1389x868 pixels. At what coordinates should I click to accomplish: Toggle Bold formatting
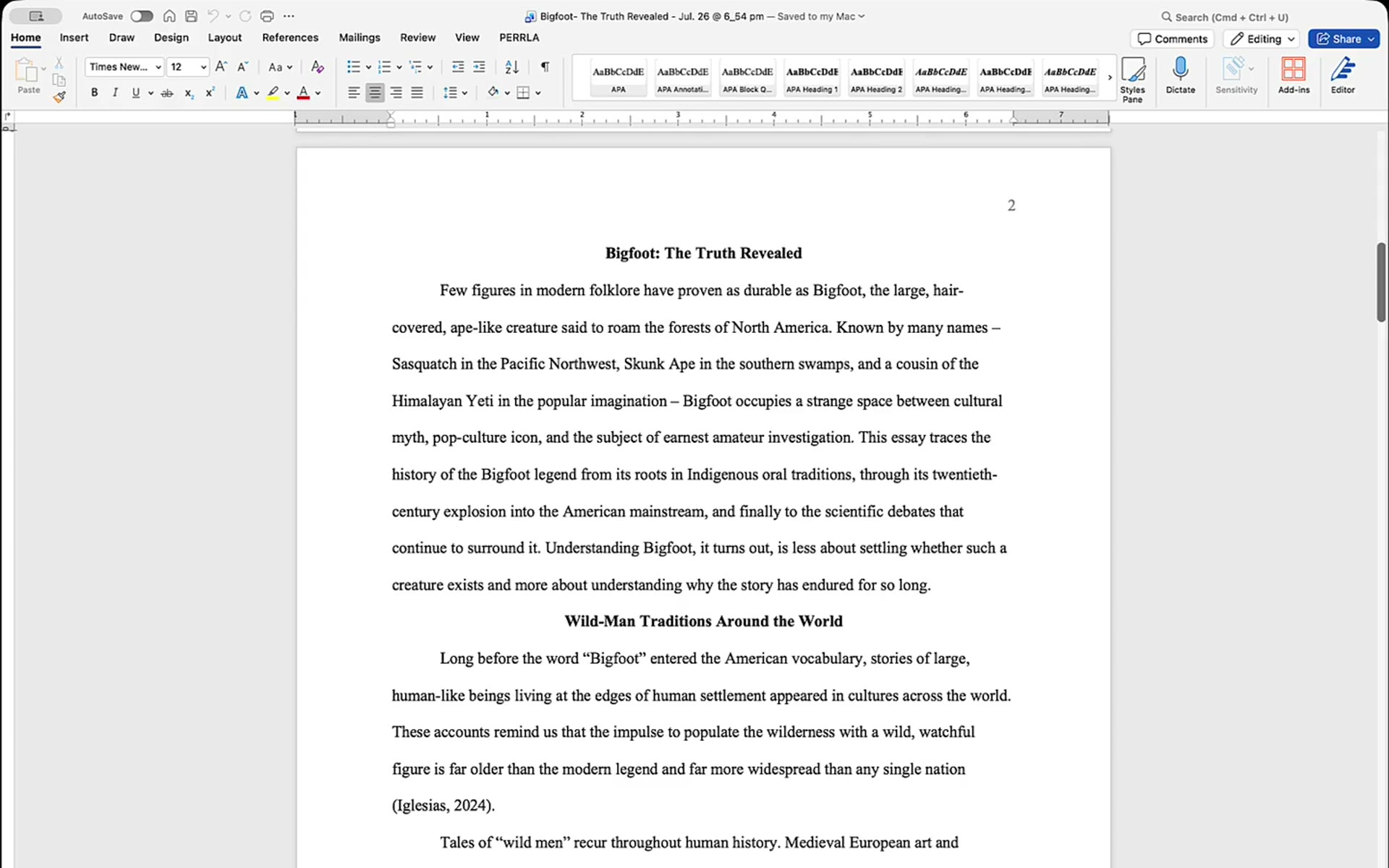(x=94, y=93)
